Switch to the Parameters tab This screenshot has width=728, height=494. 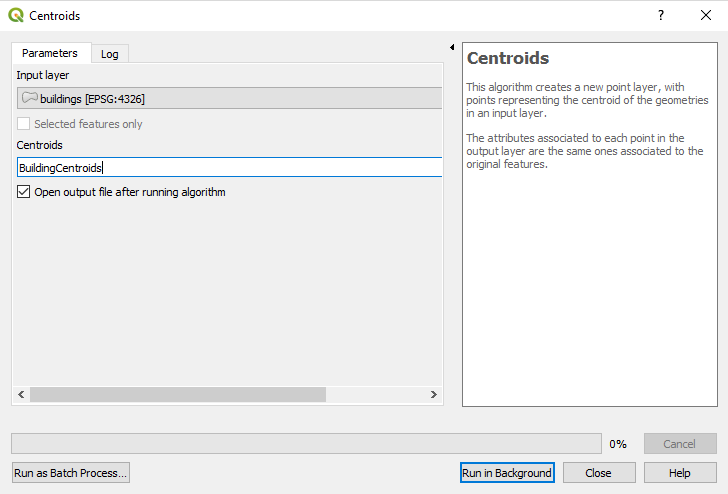pos(50,53)
